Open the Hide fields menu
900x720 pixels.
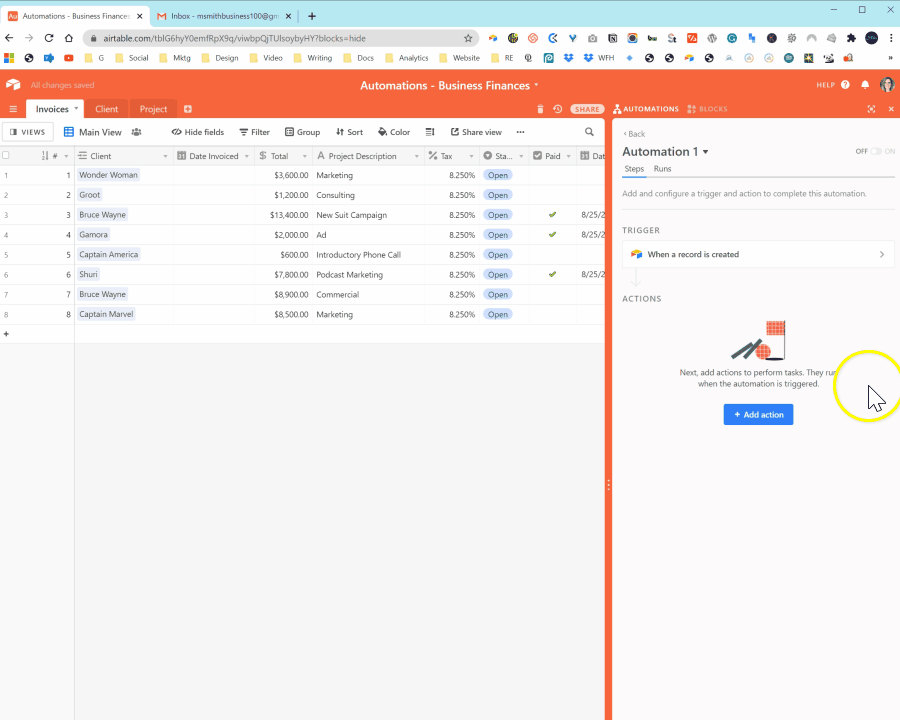click(197, 131)
